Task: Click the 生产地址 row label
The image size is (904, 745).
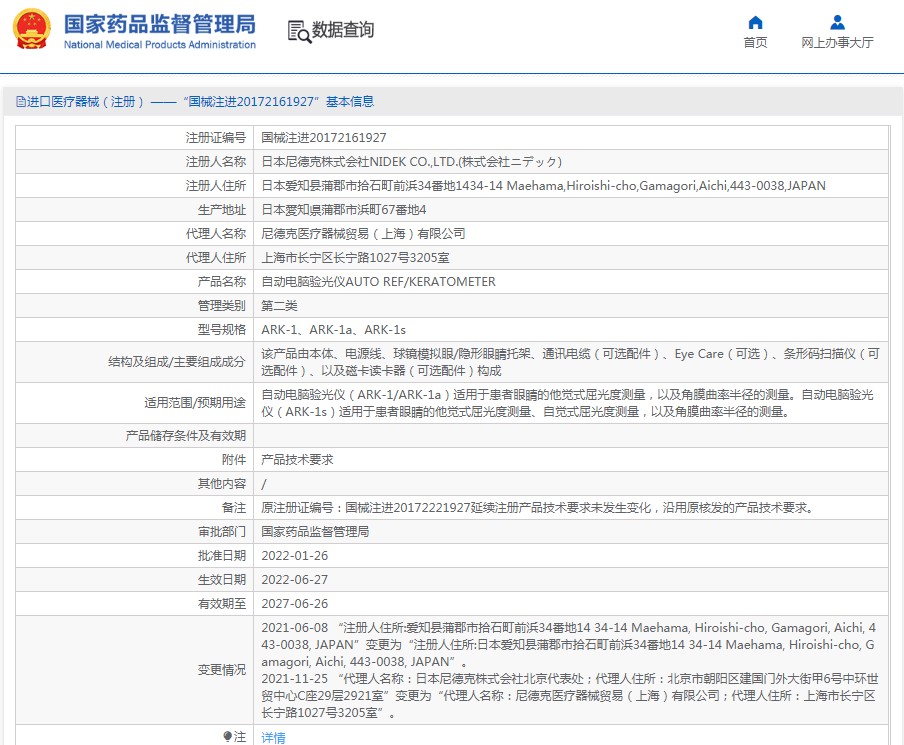Action: (222, 210)
